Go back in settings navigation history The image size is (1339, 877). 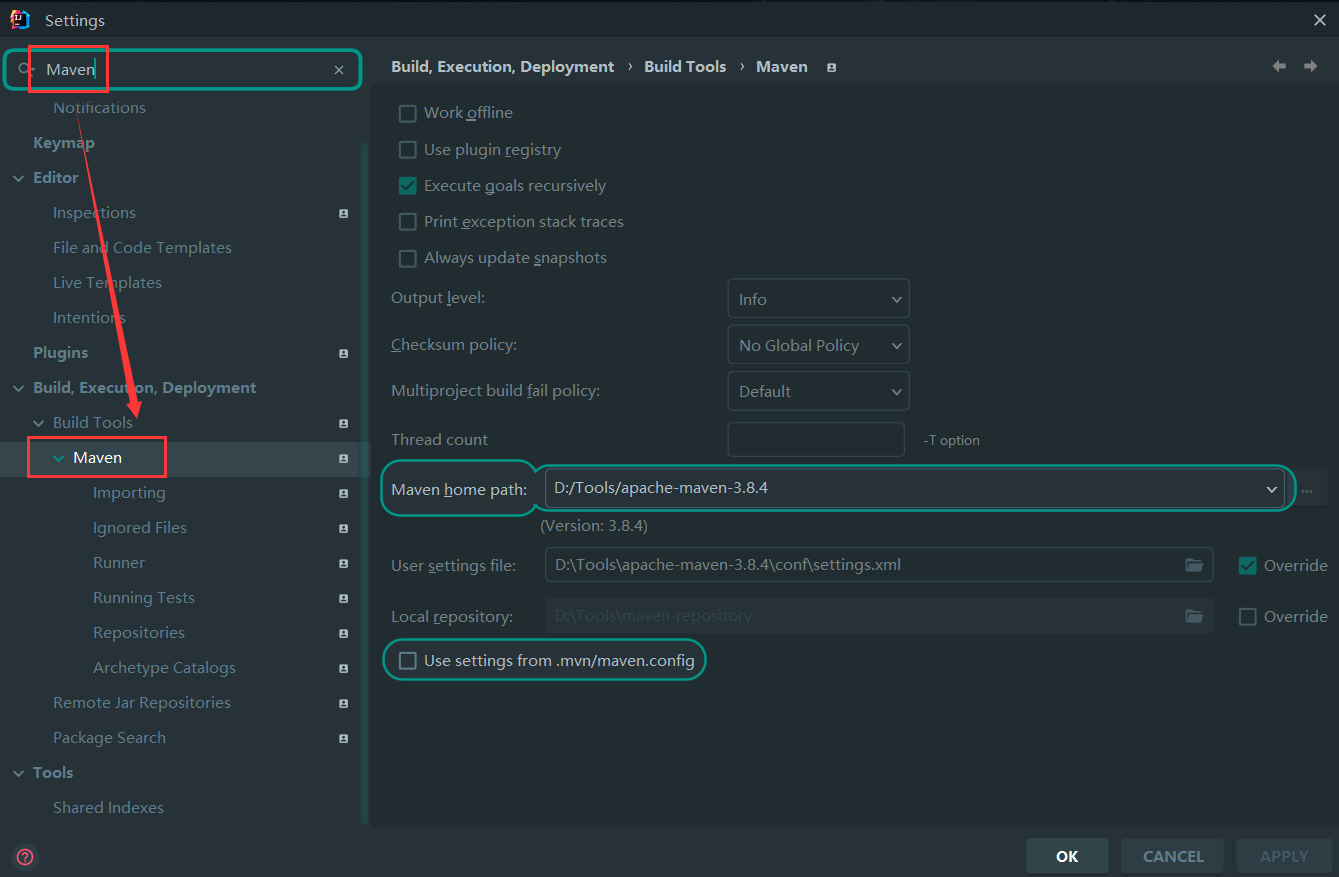[x=1279, y=66]
